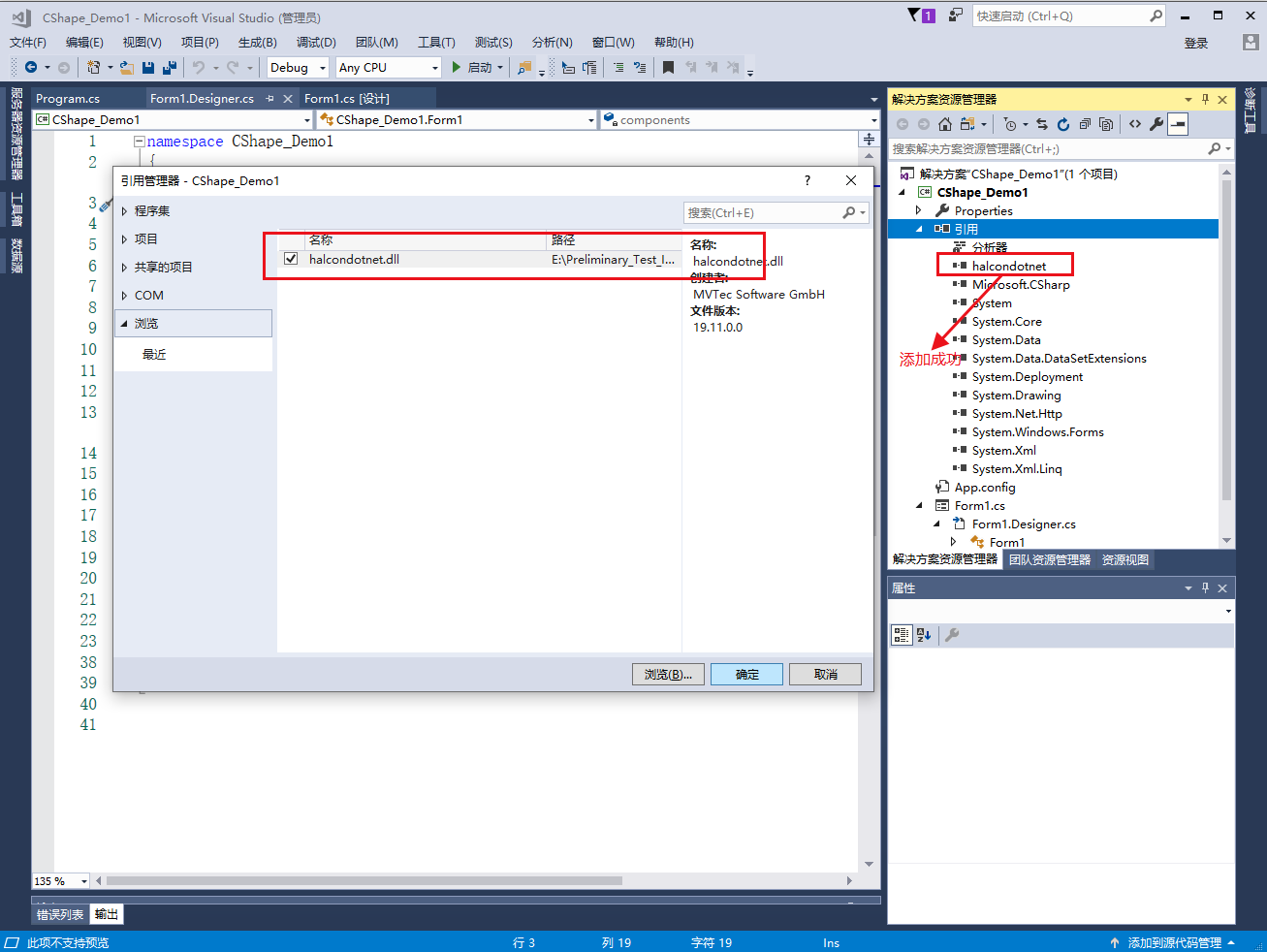Viewport: 1267px width, 952px height.
Task: Open the components member dropdown
Action: tap(874, 120)
